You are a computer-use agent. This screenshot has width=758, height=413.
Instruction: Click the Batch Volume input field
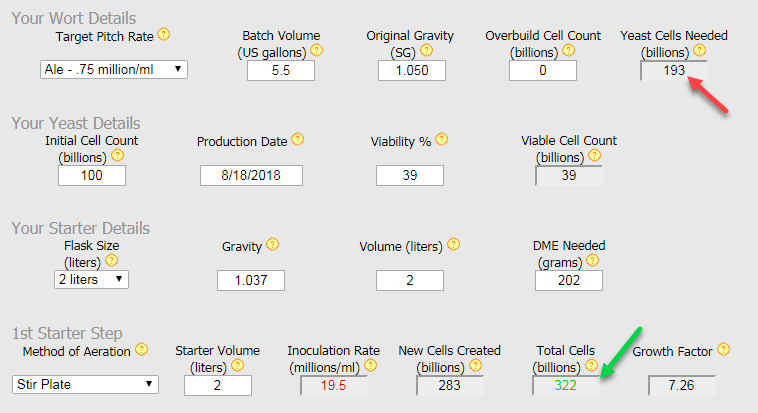pos(280,70)
